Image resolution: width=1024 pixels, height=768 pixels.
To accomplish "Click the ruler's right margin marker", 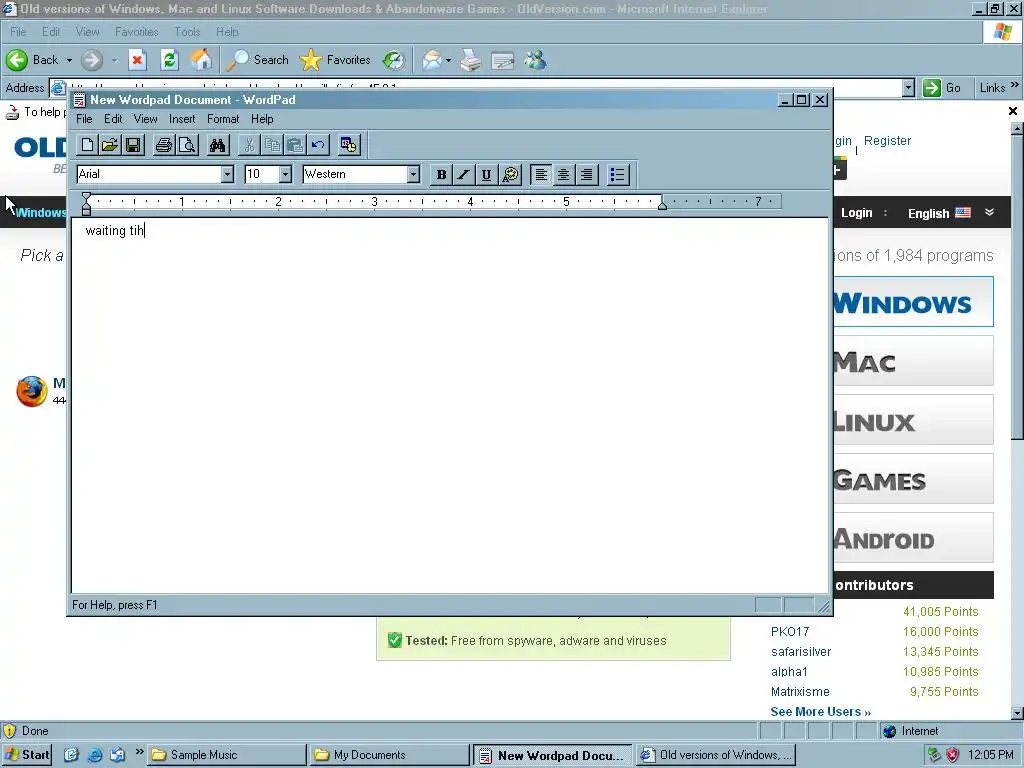I will tap(662, 205).
